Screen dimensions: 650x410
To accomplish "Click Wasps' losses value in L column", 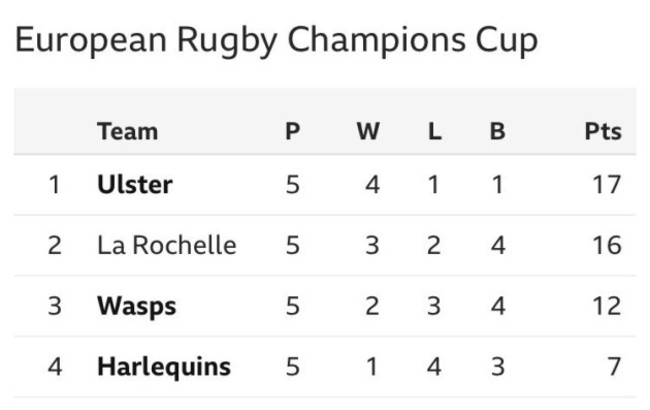I will [434, 306].
